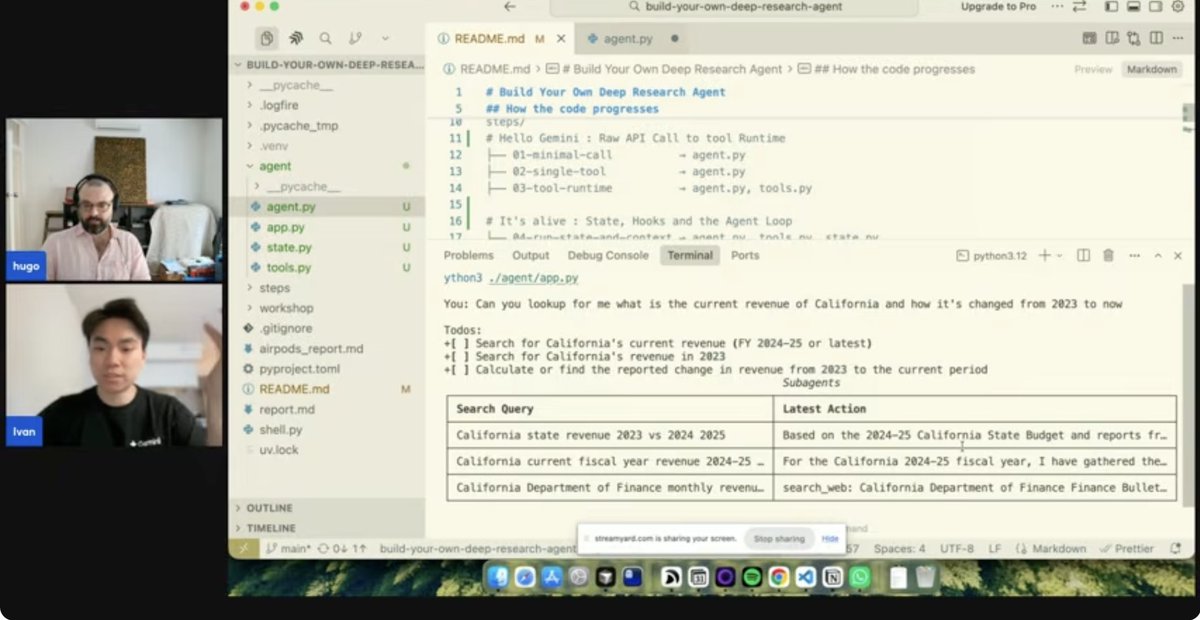Toggle the bottom panel layout icon
The image size is (1200, 620).
pos(1133,7)
